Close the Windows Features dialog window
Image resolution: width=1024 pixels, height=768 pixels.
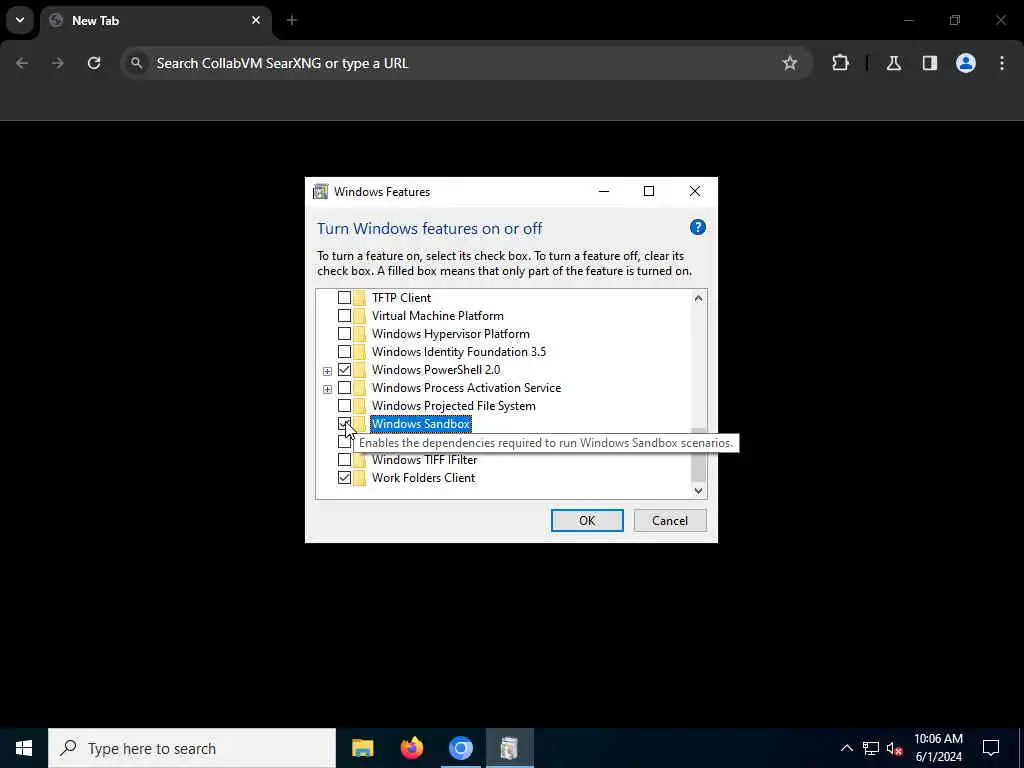click(695, 191)
